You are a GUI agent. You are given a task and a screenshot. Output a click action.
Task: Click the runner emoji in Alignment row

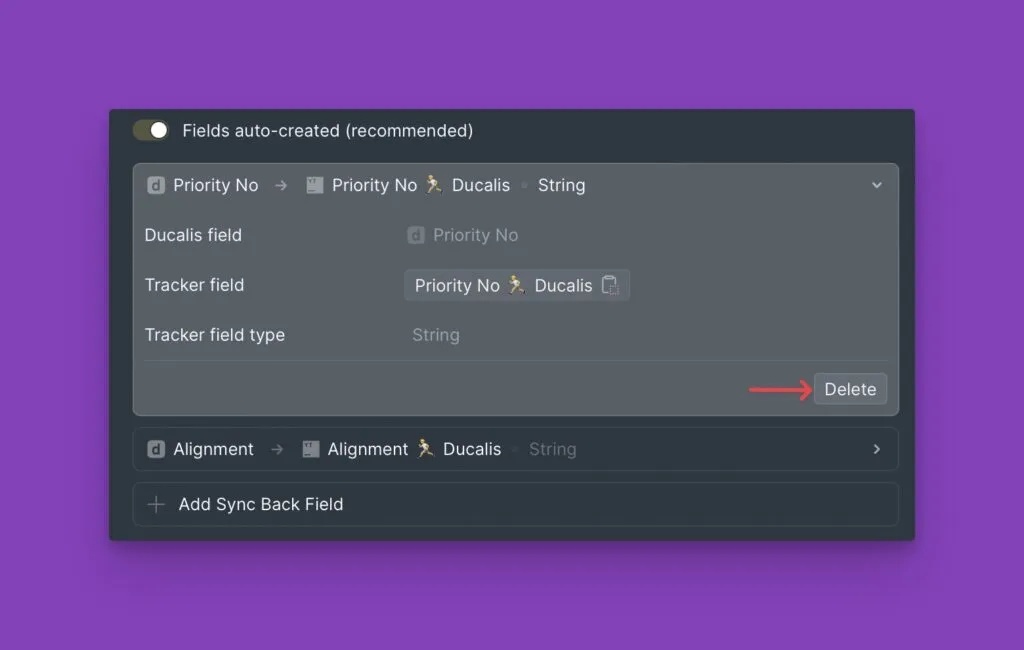click(x=426, y=449)
